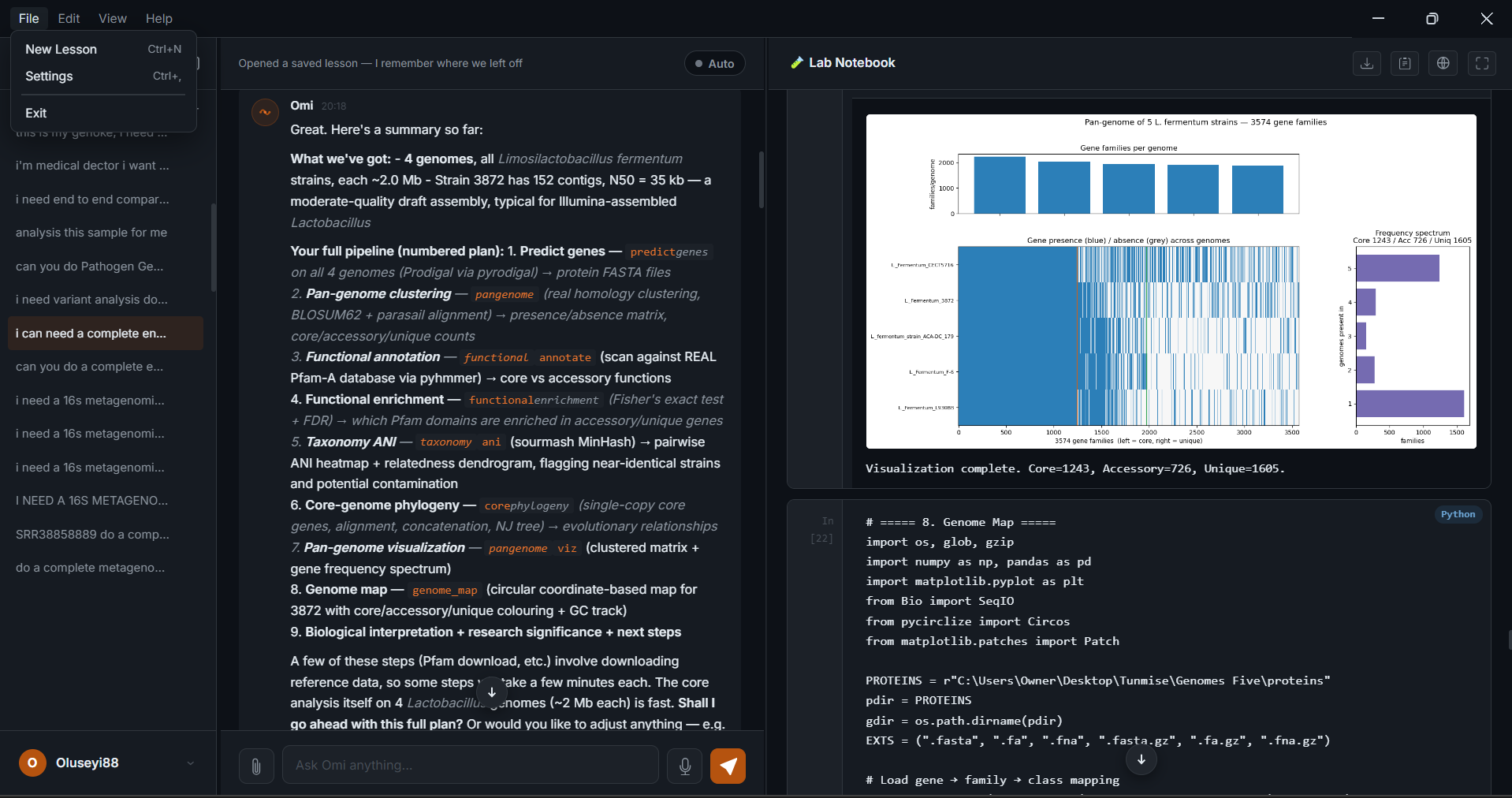Jump to bottom of chat arrow button
1512x798 pixels.
(491, 692)
